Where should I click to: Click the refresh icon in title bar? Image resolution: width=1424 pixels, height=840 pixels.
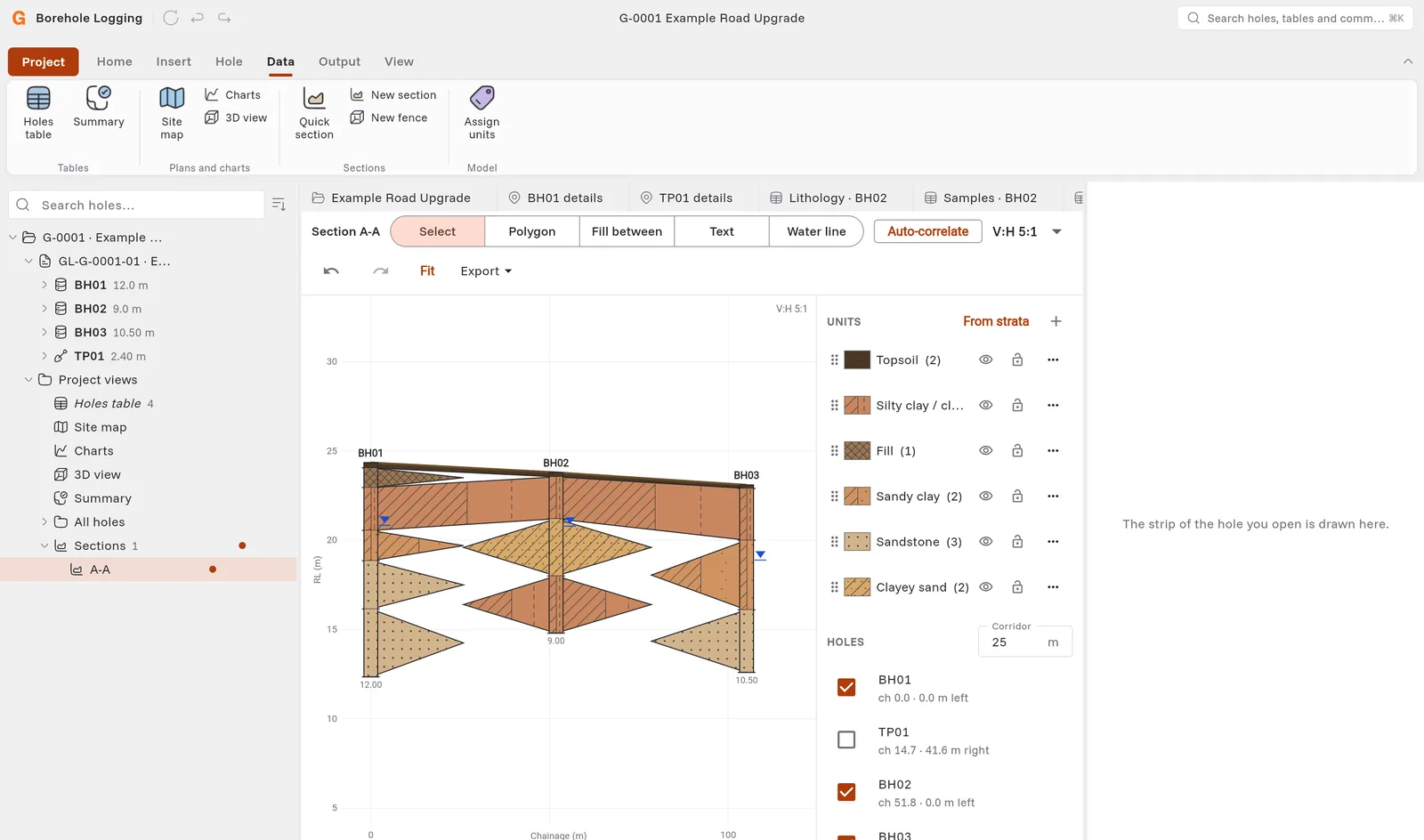click(x=171, y=18)
